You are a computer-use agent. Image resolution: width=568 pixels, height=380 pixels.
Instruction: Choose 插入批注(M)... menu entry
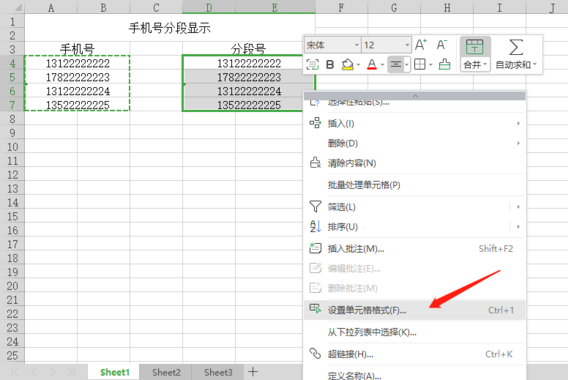coord(414,249)
